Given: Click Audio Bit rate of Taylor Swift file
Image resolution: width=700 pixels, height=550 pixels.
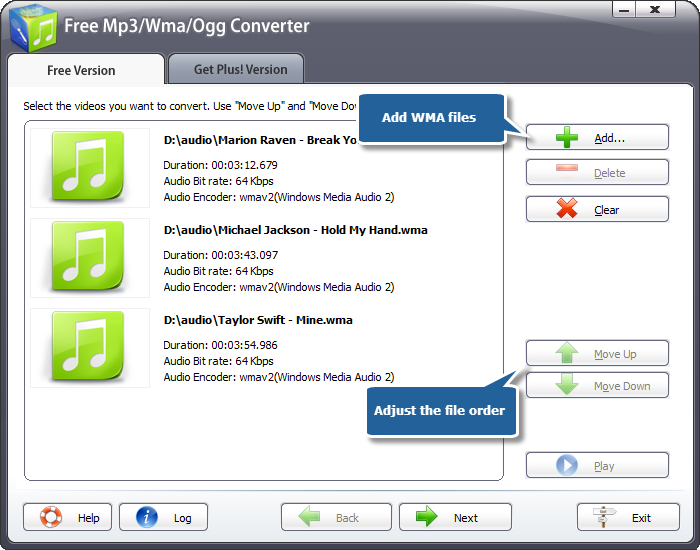Looking at the screenshot, I should click(x=218, y=361).
